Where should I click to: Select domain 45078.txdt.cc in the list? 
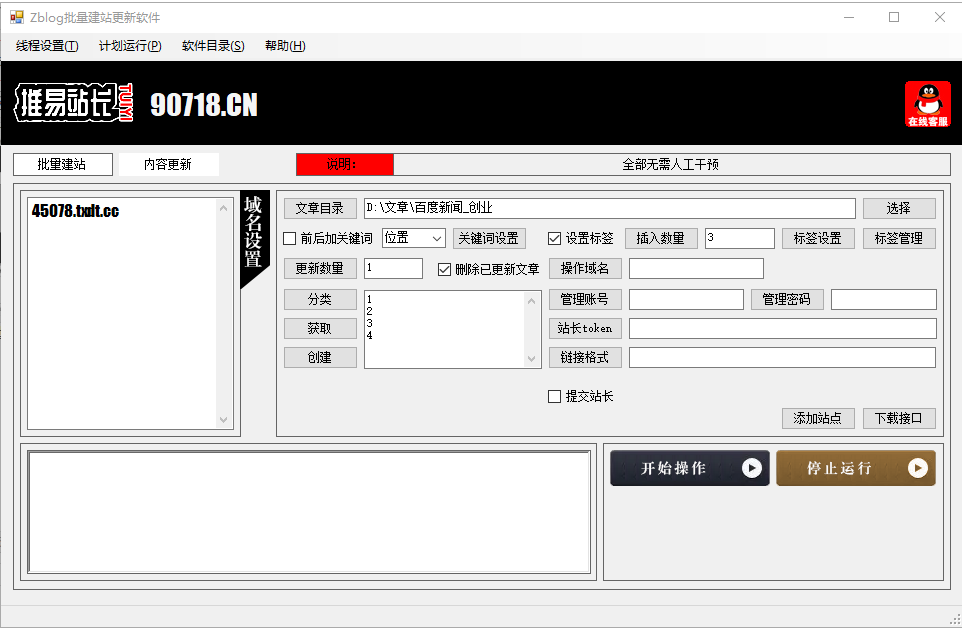coord(75,211)
